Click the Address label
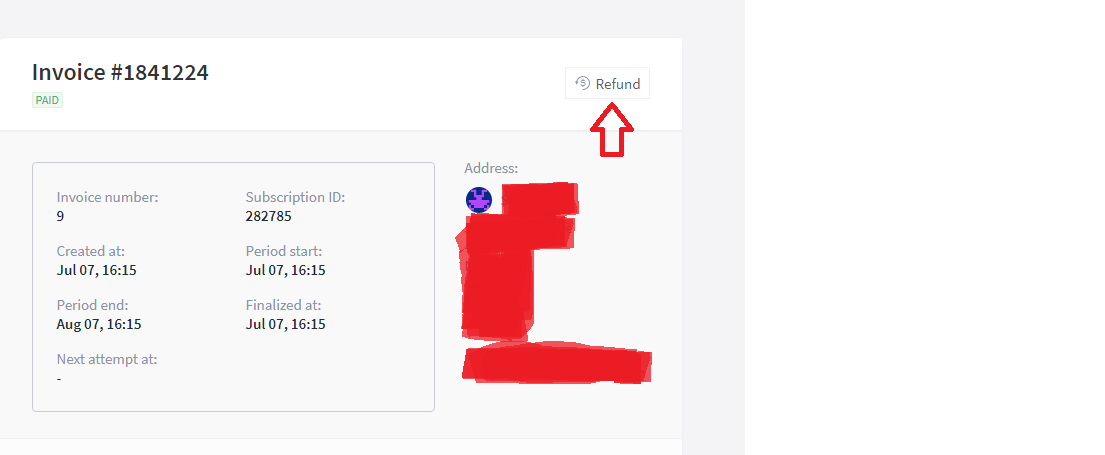 tap(491, 168)
